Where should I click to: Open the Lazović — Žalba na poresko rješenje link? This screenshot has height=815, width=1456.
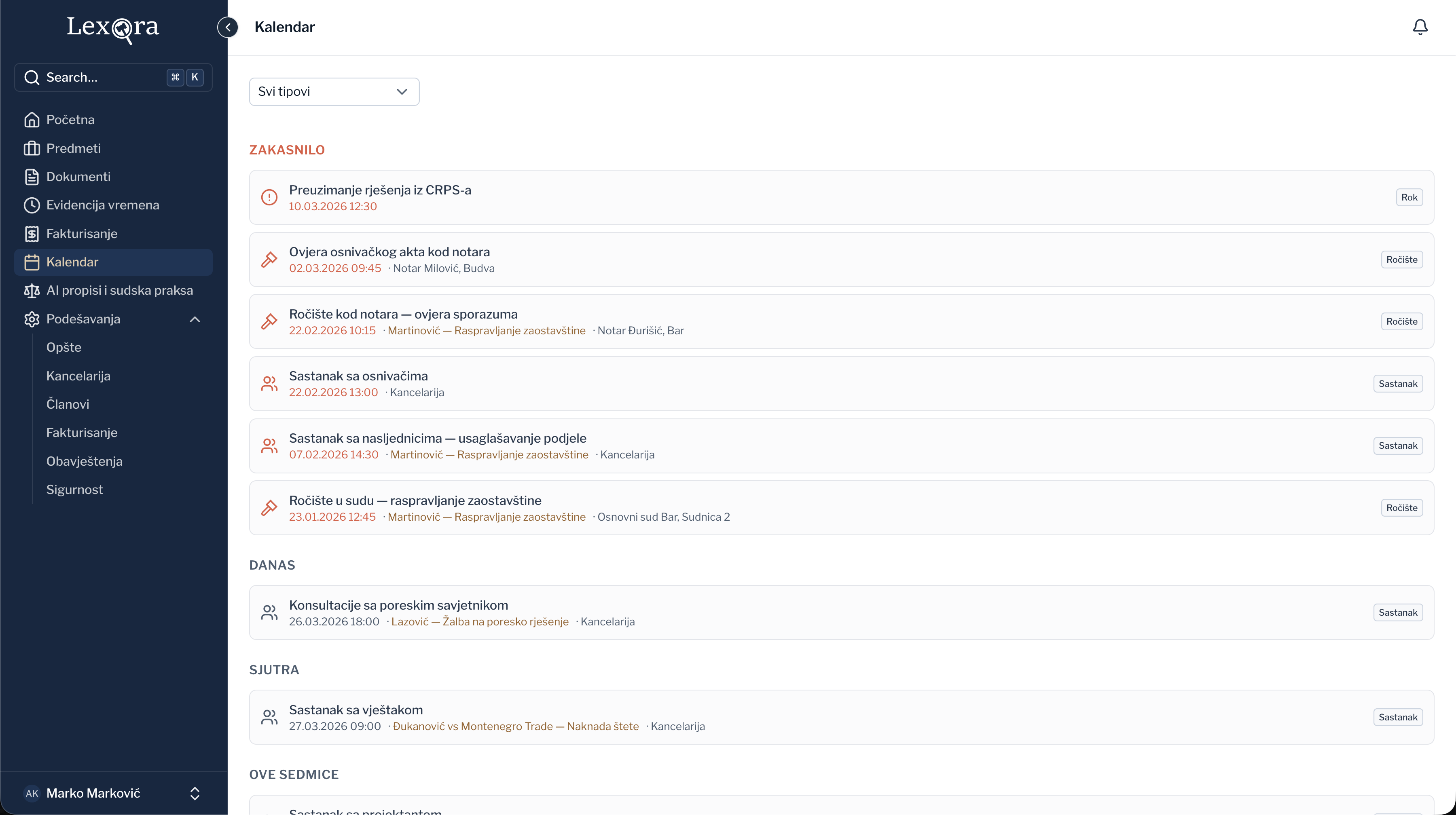point(480,621)
